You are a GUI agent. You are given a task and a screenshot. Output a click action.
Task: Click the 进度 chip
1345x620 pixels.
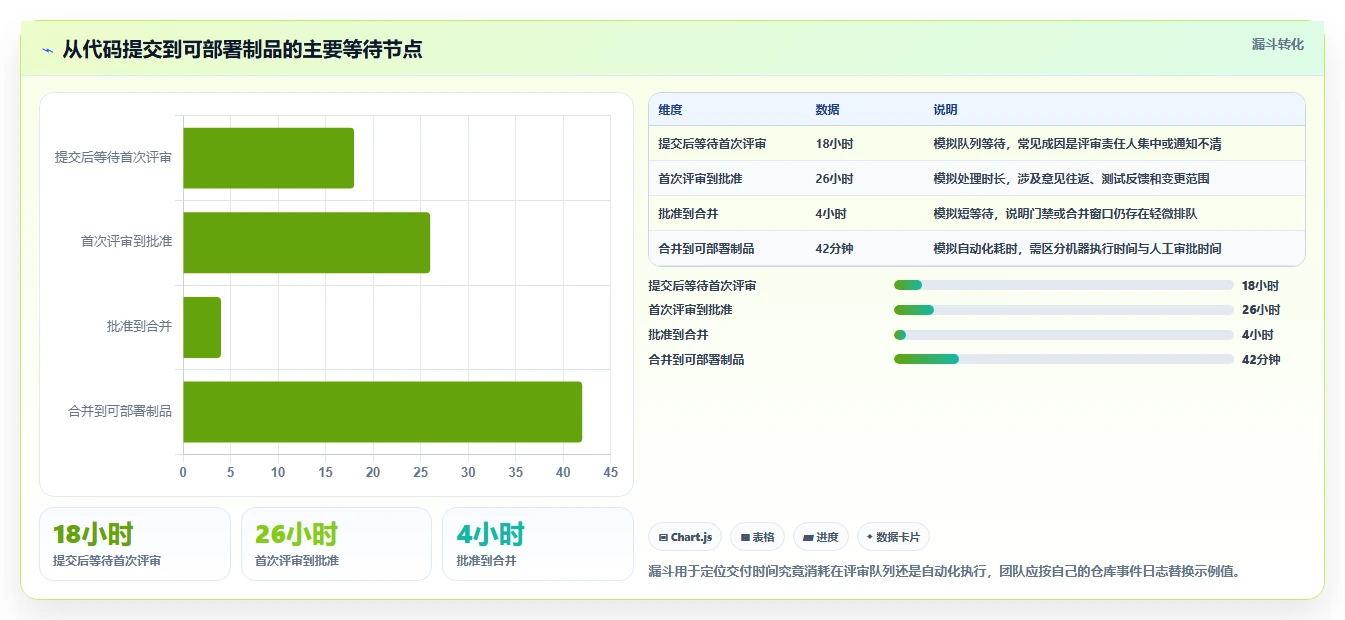pyautogui.click(x=821, y=537)
